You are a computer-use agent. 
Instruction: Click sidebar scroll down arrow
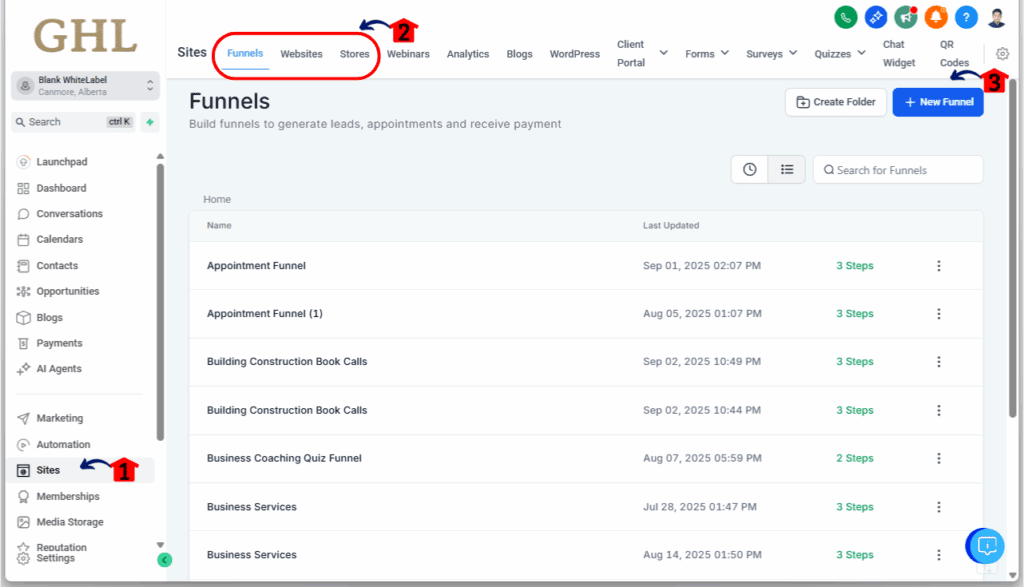(x=160, y=545)
